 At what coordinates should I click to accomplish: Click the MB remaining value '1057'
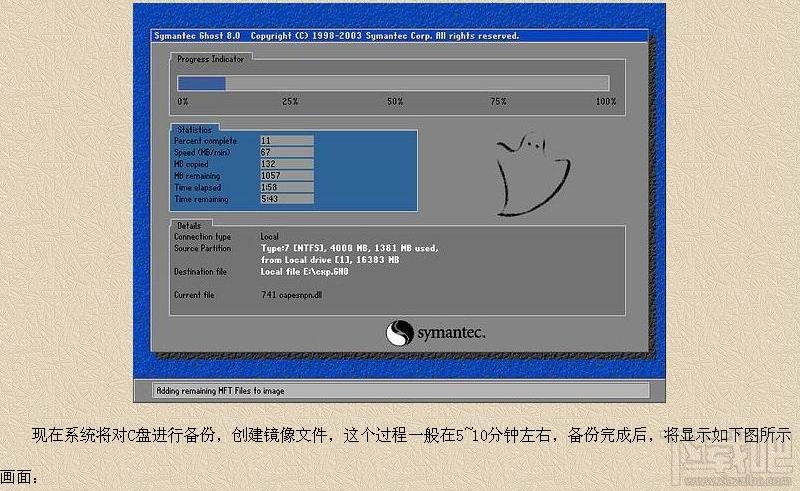[x=287, y=176]
